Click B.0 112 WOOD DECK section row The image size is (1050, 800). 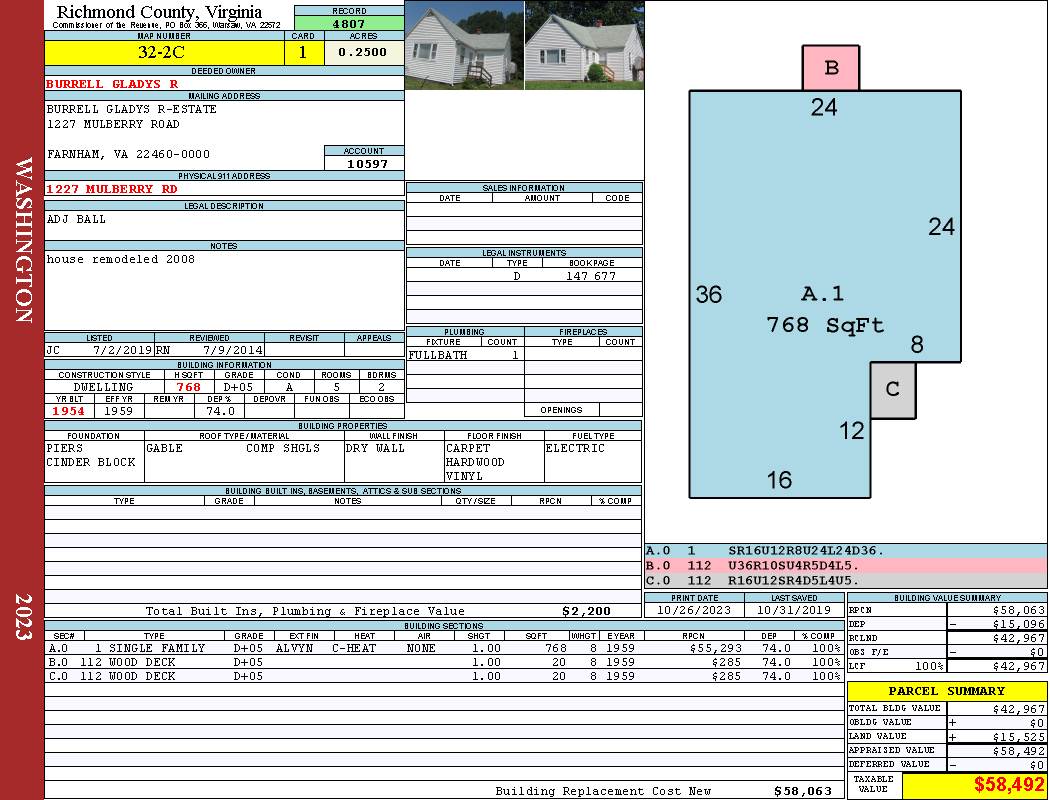(444, 662)
